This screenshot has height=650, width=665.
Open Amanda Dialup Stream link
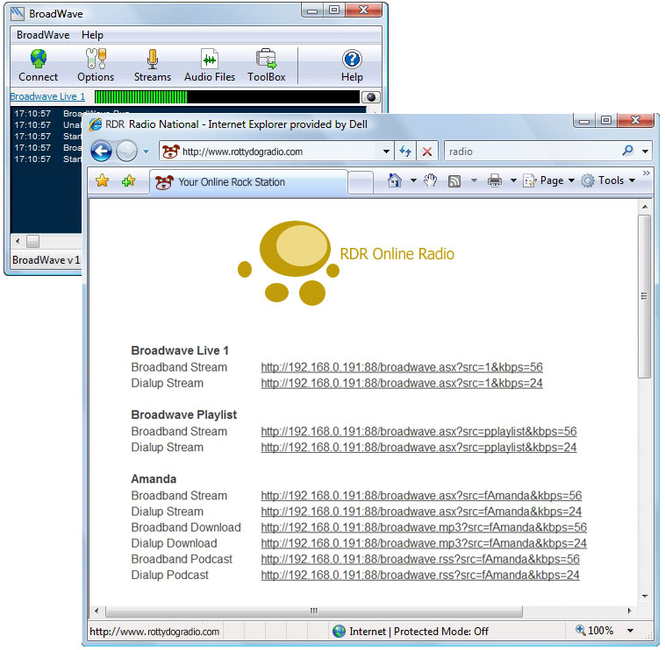point(421,511)
